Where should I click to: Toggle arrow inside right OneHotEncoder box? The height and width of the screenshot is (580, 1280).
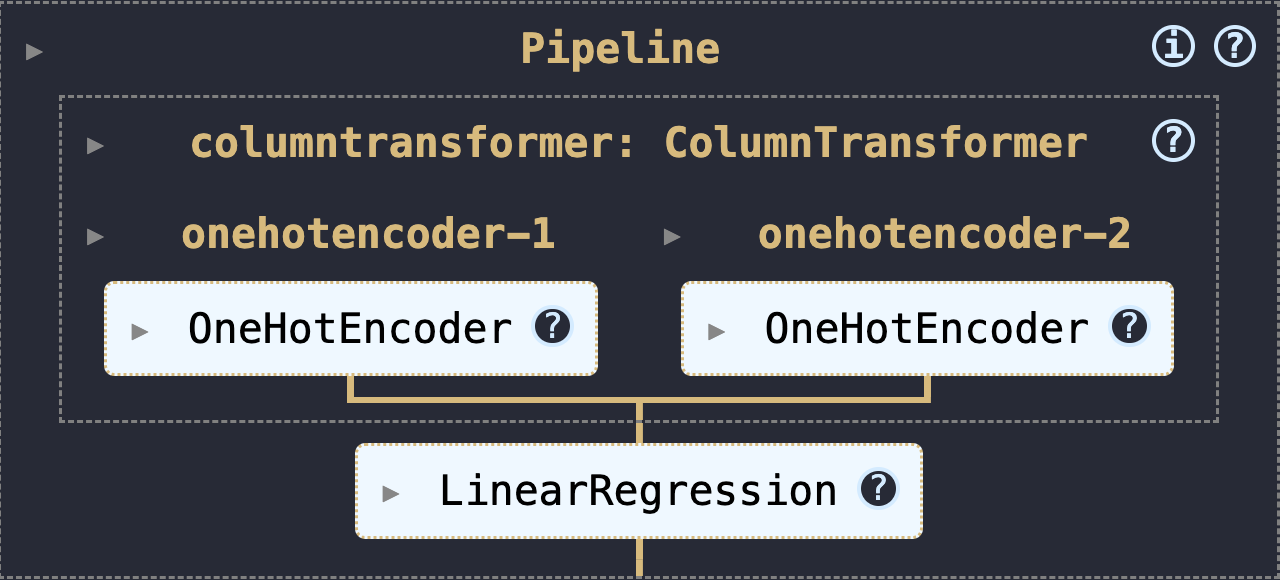pyautogui.click(x=716, y=331)
